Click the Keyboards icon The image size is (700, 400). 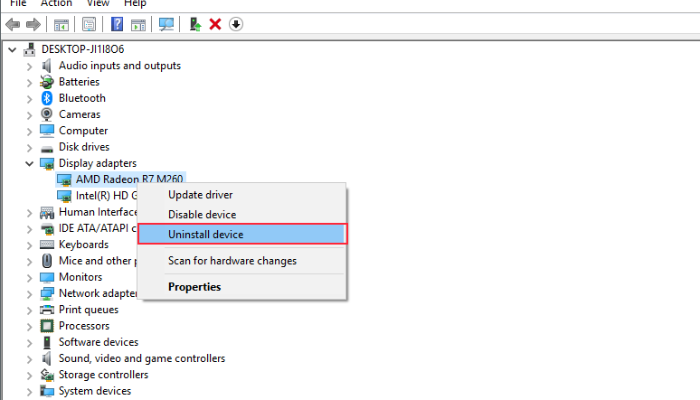click(x=47, y=245)
